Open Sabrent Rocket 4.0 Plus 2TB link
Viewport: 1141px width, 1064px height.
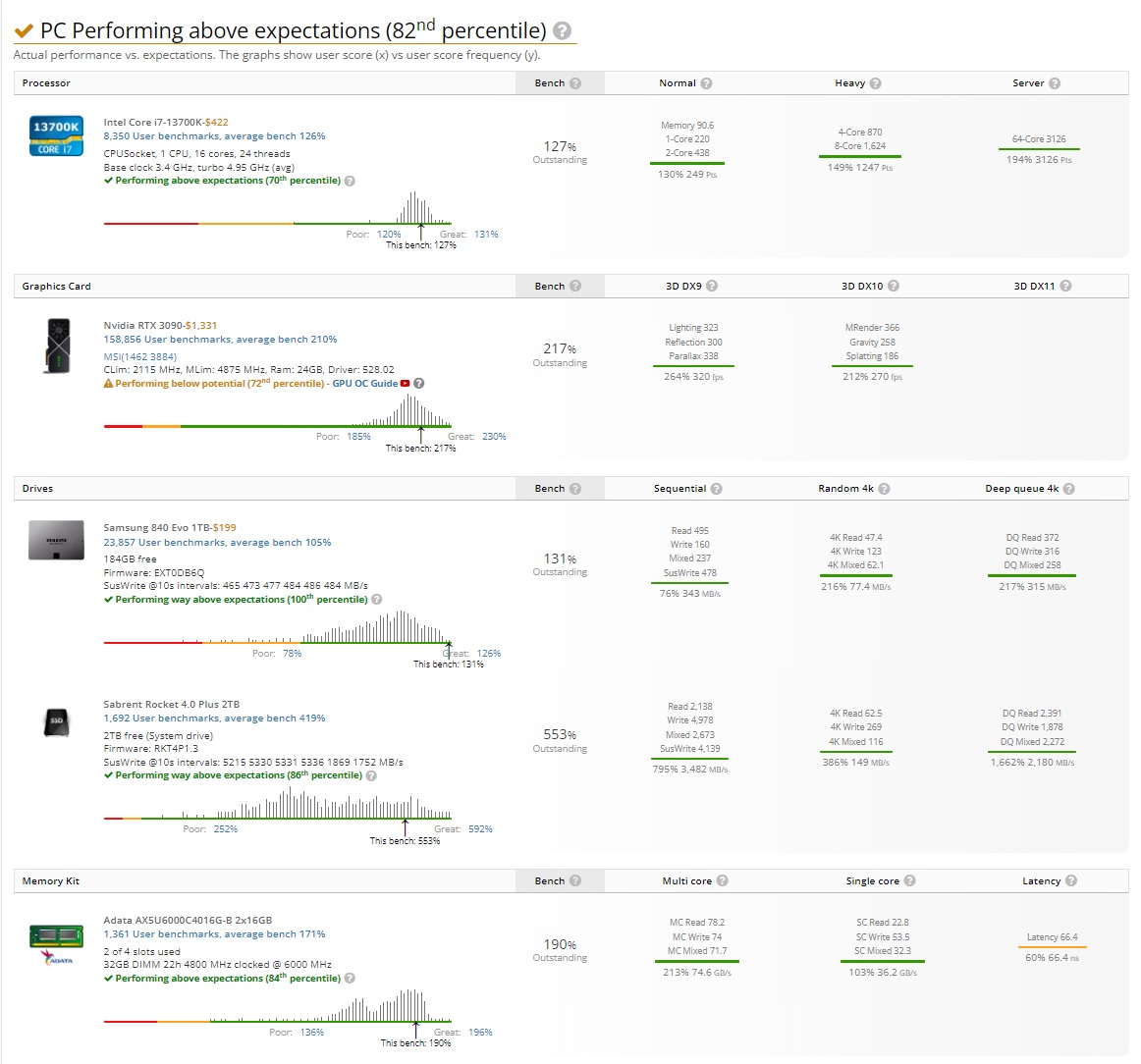tap(172, 704)
